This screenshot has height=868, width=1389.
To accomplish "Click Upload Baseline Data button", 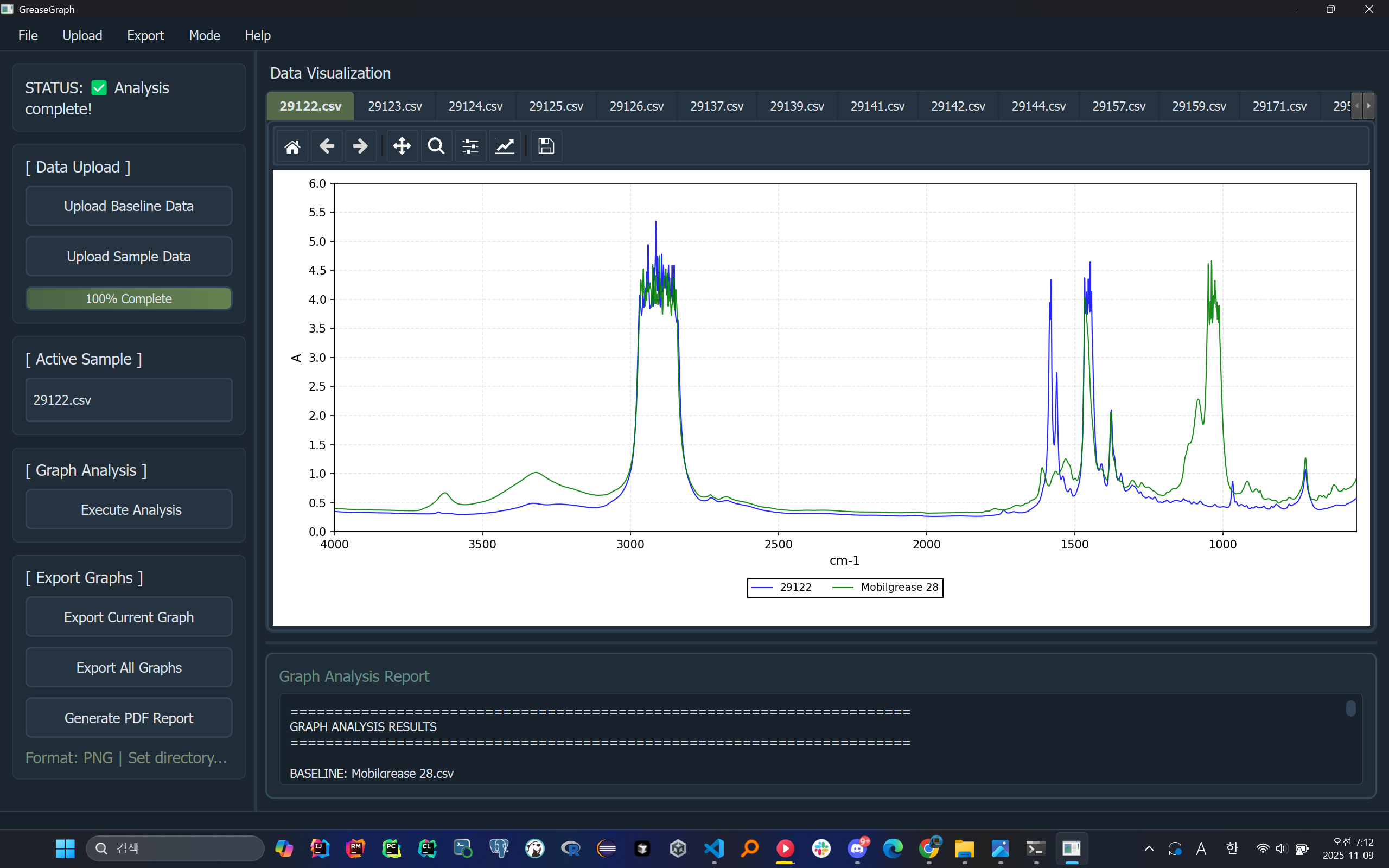I will pos(129,206).
